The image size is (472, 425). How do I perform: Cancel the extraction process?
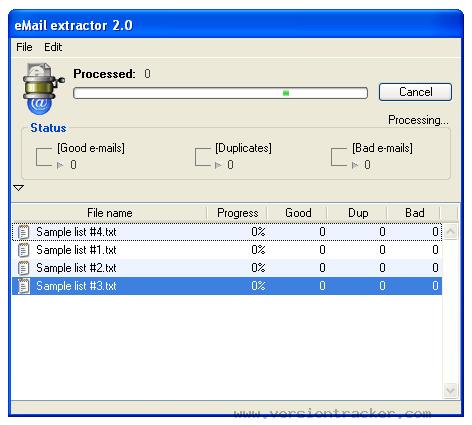point(415,92)
